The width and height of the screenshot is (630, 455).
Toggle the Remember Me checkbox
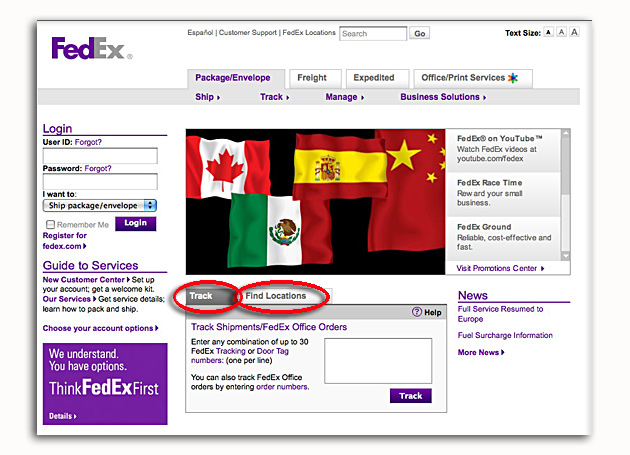[51, 225]
